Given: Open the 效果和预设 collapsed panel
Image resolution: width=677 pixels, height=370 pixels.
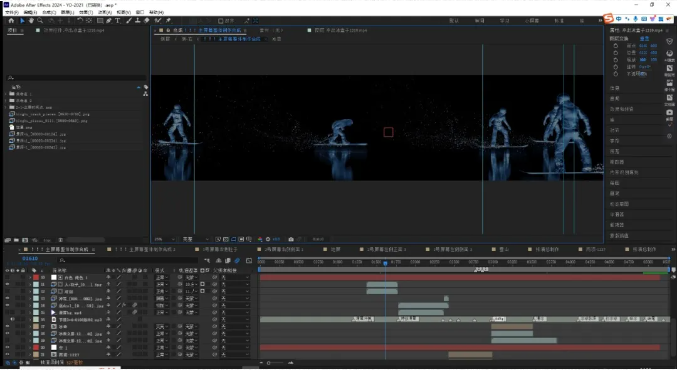Looking at the screenshot, I should pyautogui.click(x=621, y=109).
